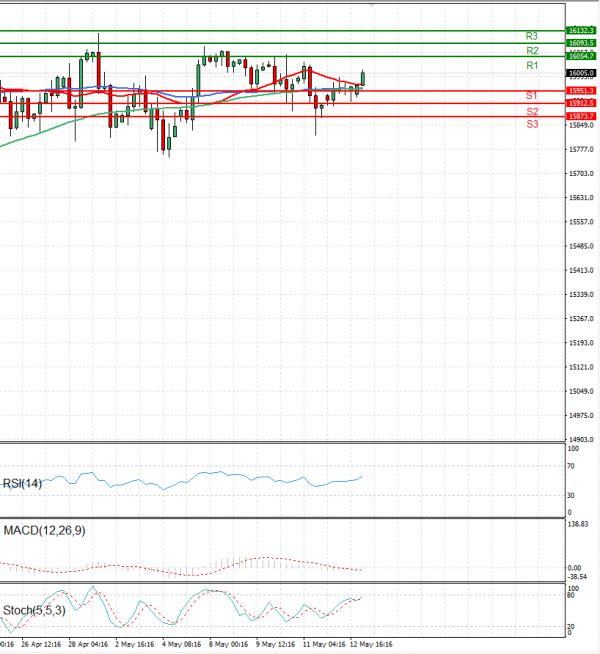Click the 15121.0 price axis value
This screenshot has height=654, width=600.
click(581, 367)
